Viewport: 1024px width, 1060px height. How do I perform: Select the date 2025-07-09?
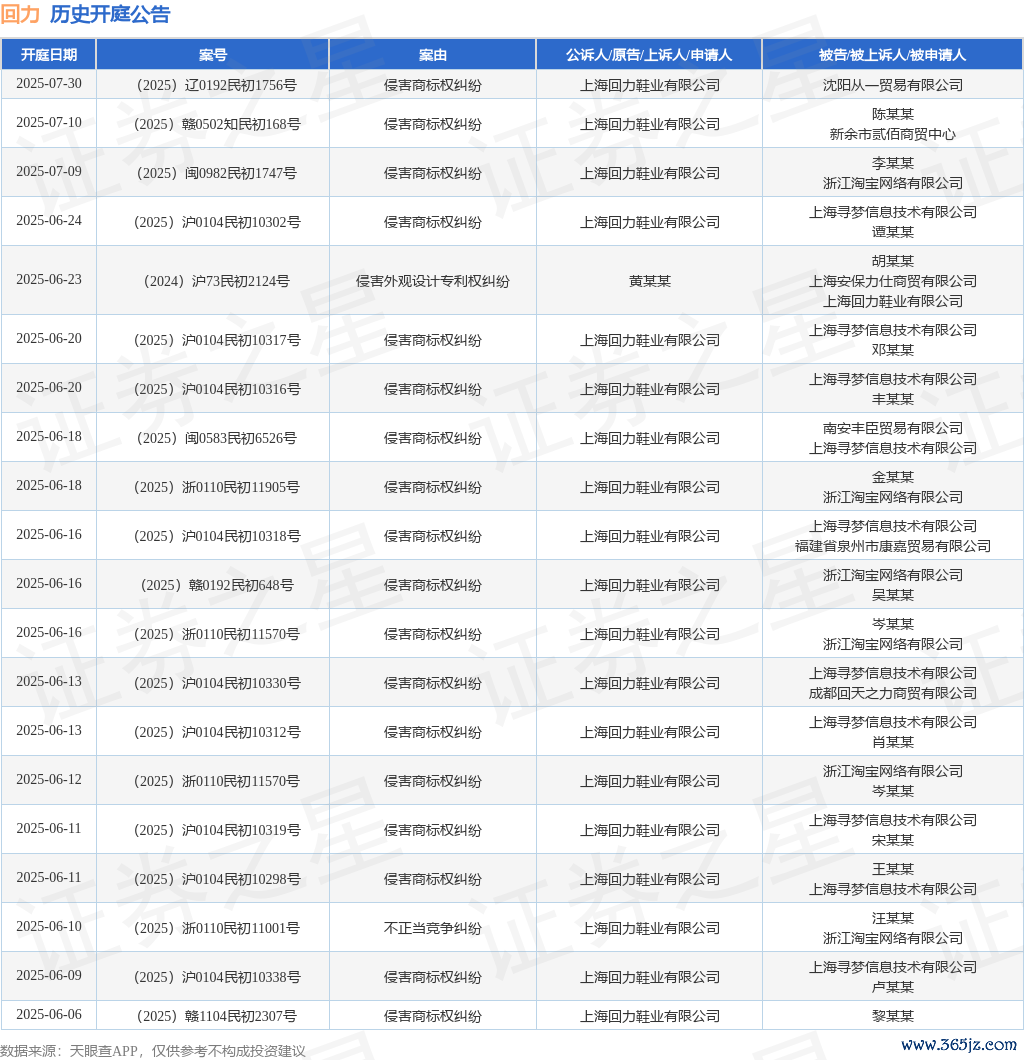tap(49, 172)
